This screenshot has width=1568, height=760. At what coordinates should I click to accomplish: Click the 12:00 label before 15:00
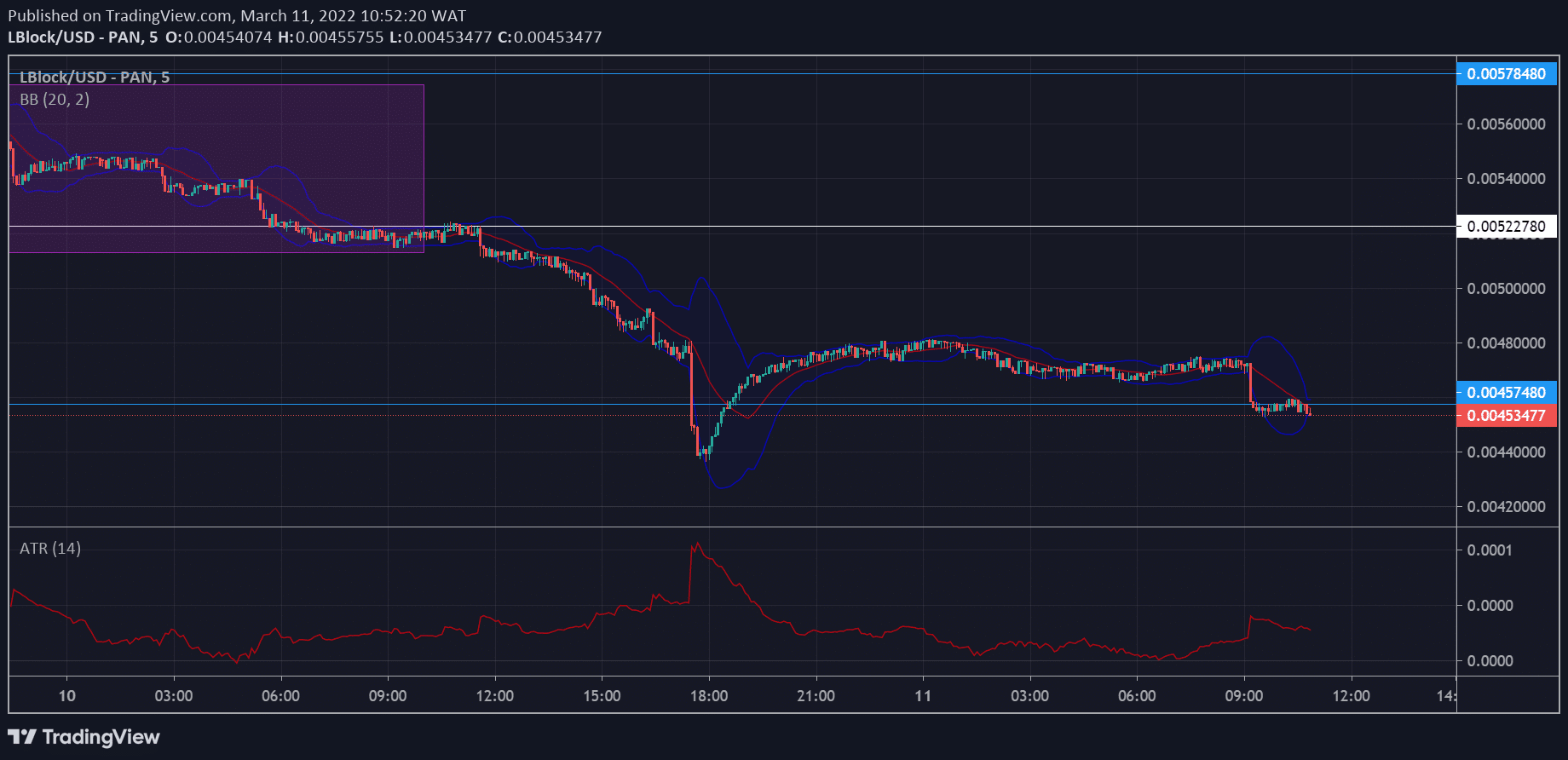click(x=495, y=696)
